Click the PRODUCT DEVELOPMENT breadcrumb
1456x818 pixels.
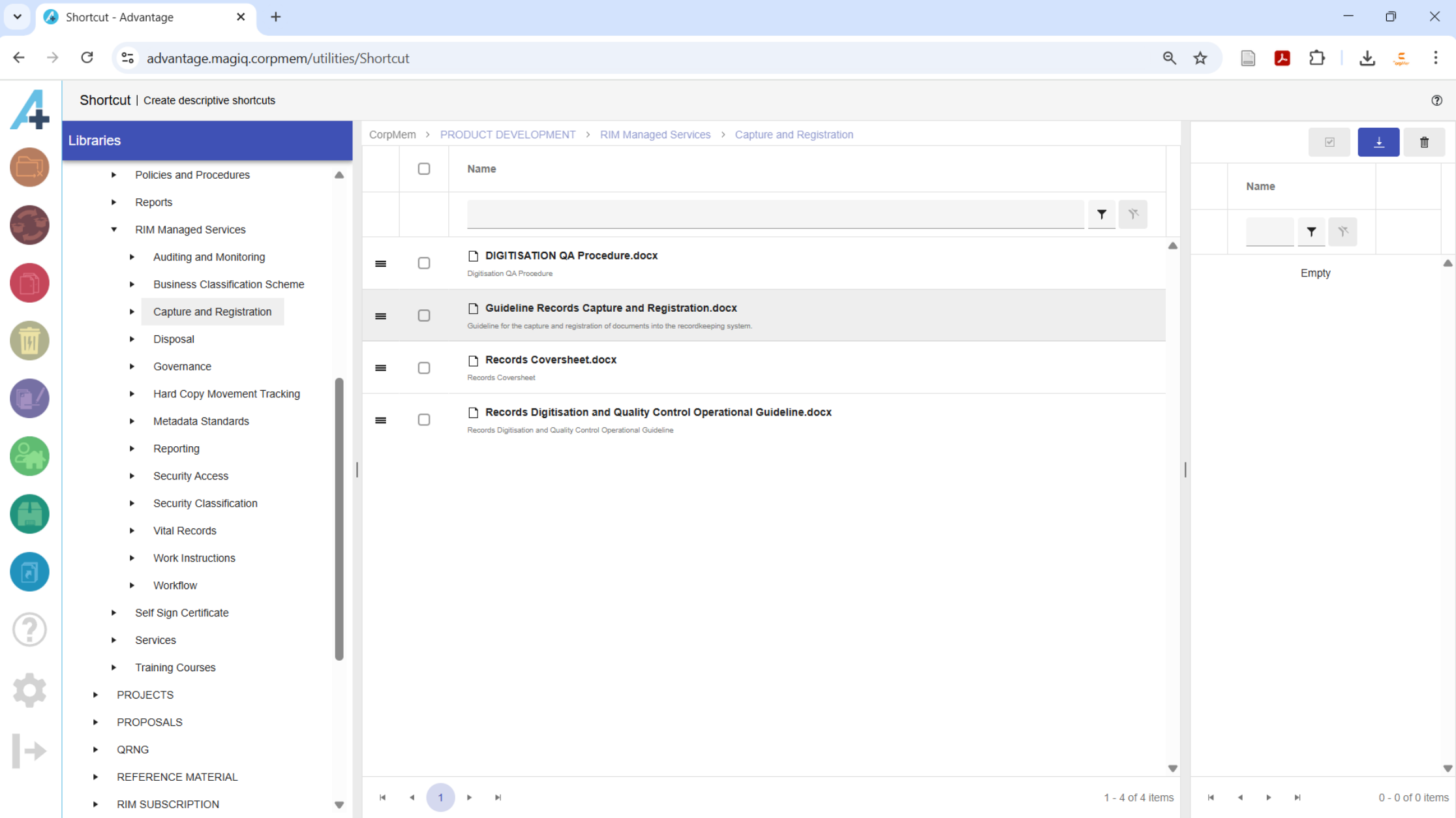(508, 134)
